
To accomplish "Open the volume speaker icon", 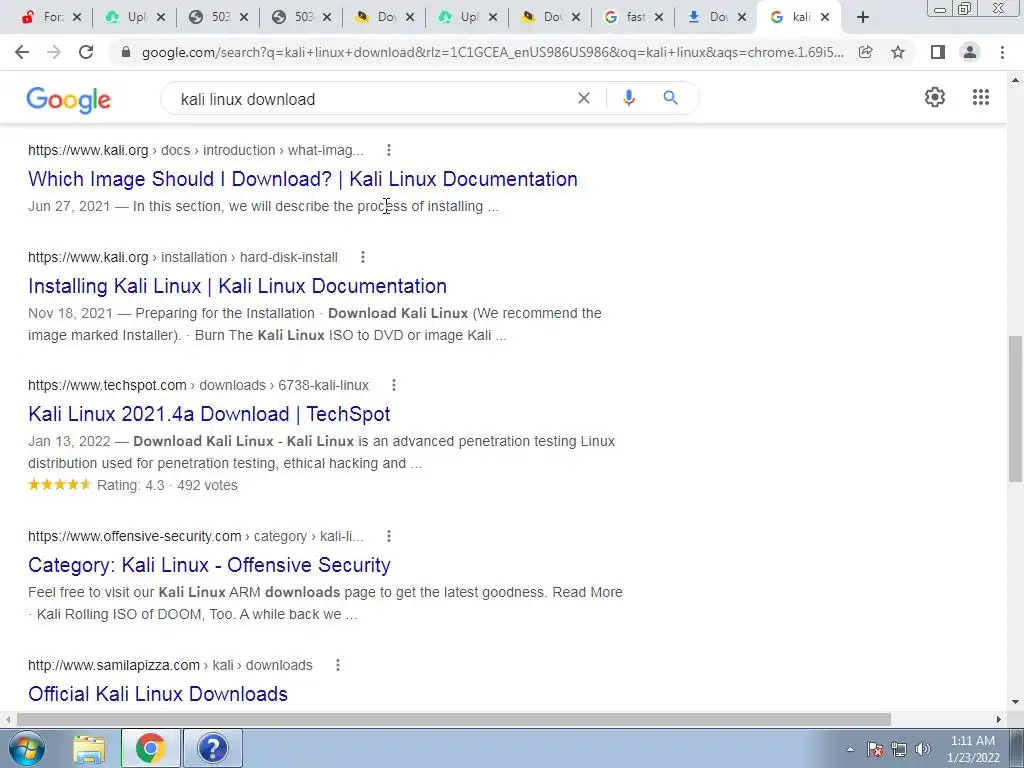I will 922,749.
